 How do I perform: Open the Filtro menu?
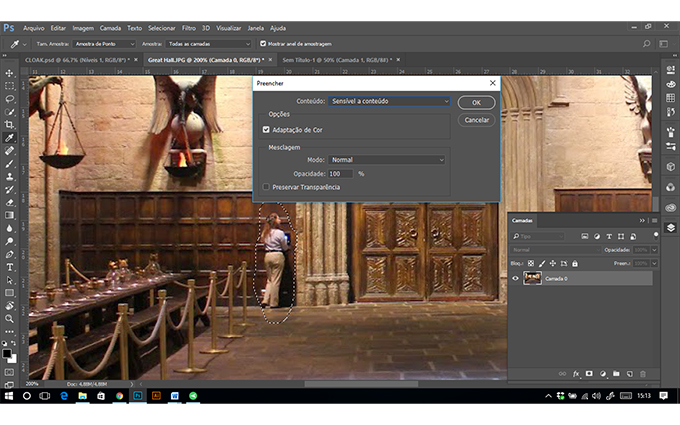tap(189, 28)
